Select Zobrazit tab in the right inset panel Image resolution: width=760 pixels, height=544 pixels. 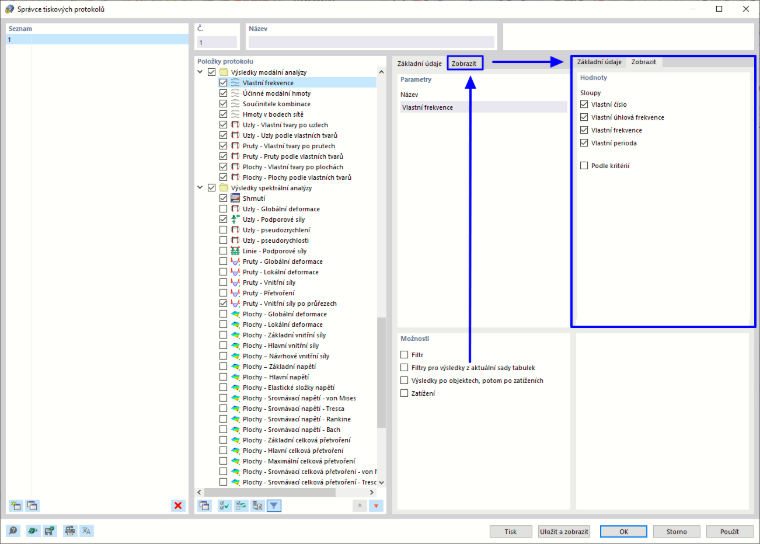click(x=644, y=62)
